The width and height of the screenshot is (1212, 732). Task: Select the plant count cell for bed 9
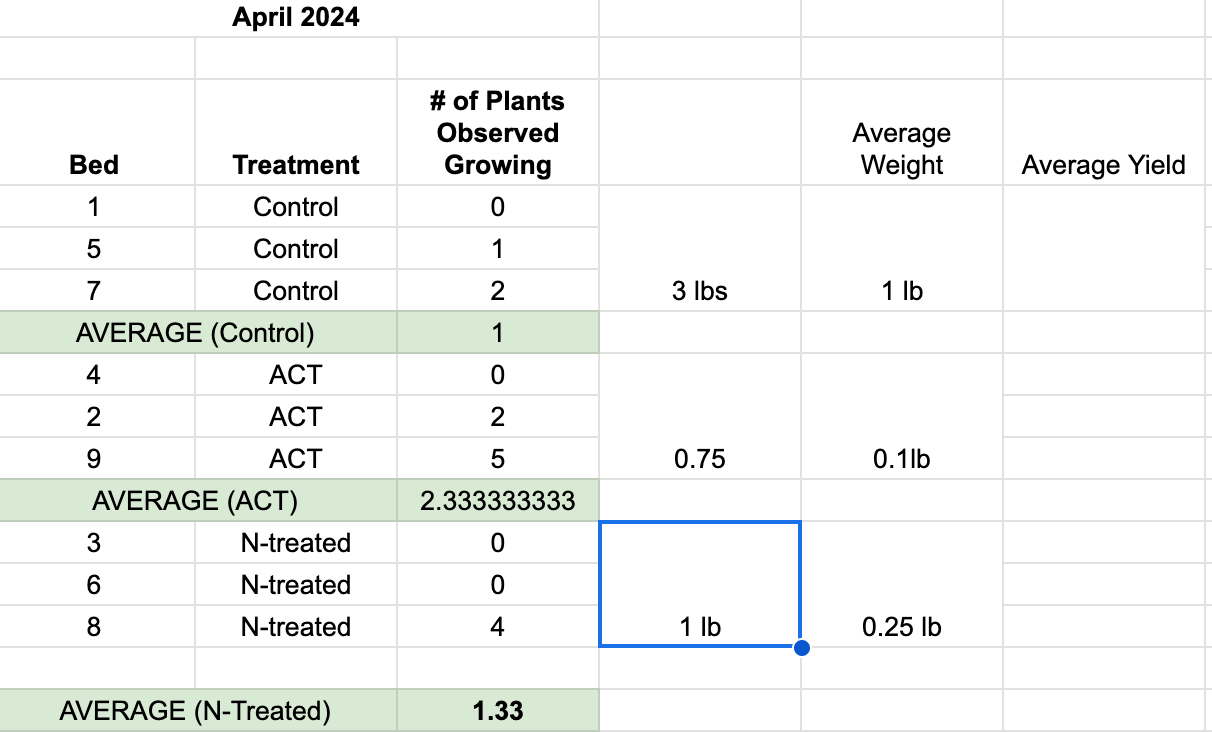[498, 459]
